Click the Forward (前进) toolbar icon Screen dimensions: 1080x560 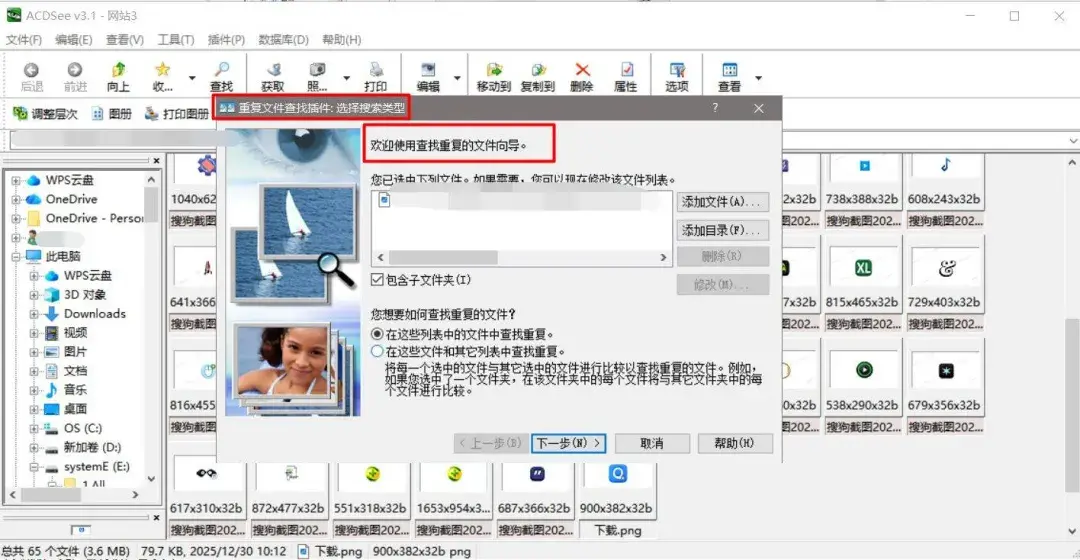click(75, 76)
